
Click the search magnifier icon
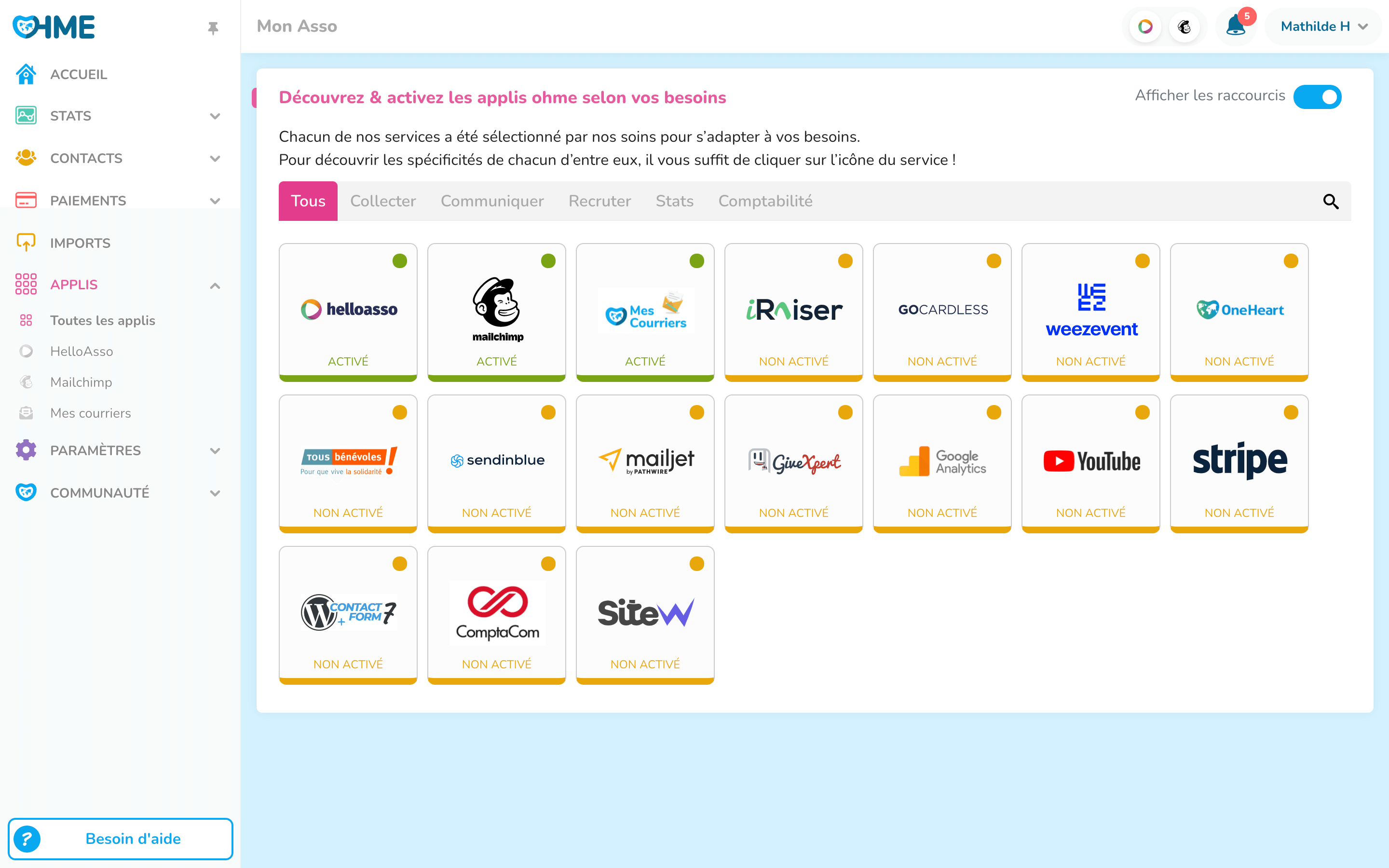pyautogui.click(x=1331, y=202)
